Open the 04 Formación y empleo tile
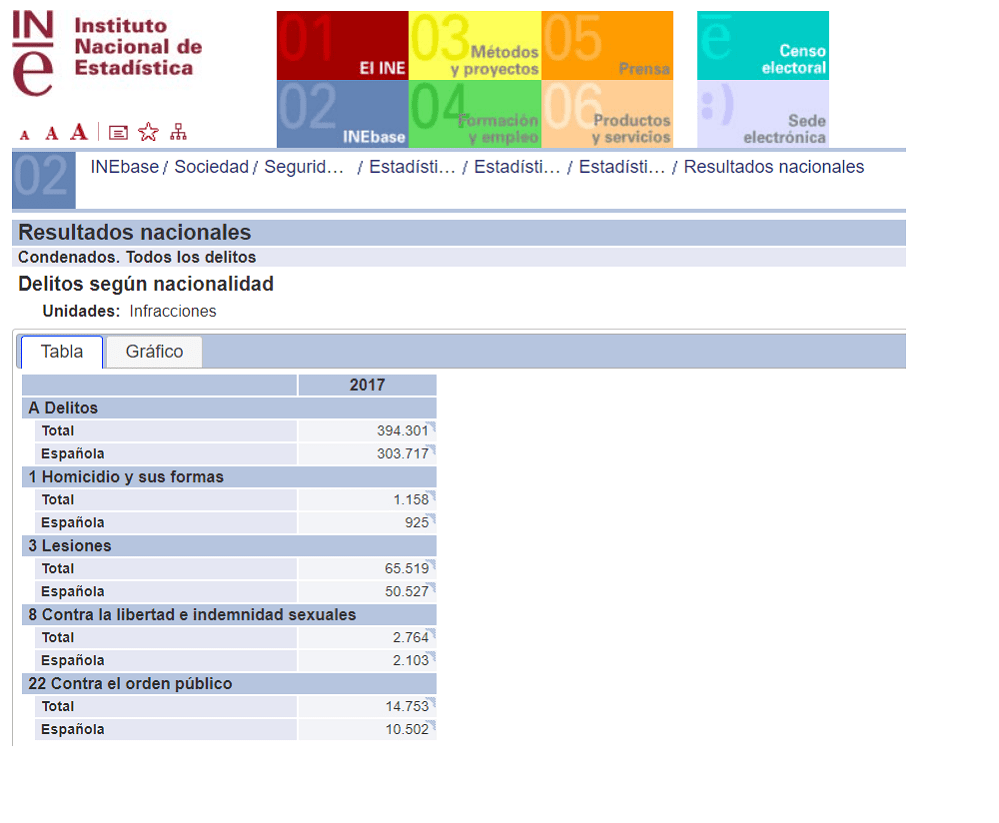 [475, 114]
